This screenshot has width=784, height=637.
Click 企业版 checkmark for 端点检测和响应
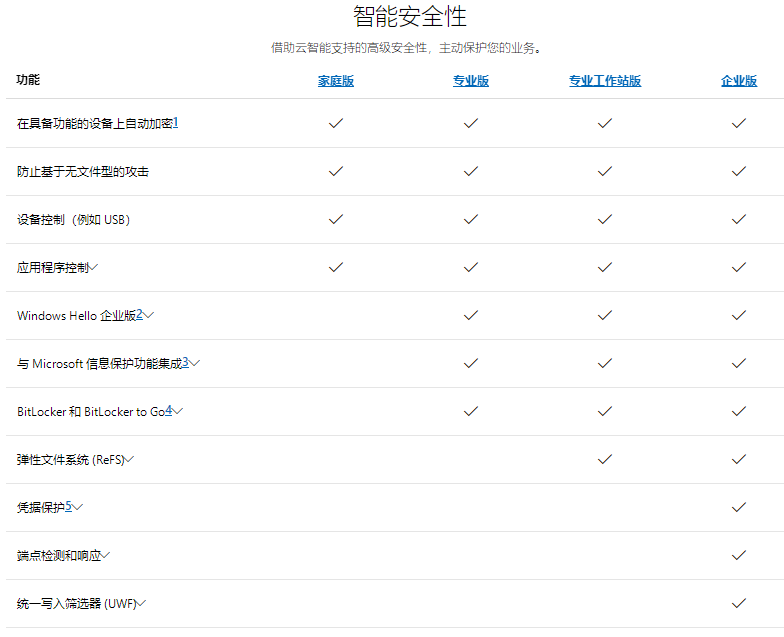[738, 555]
